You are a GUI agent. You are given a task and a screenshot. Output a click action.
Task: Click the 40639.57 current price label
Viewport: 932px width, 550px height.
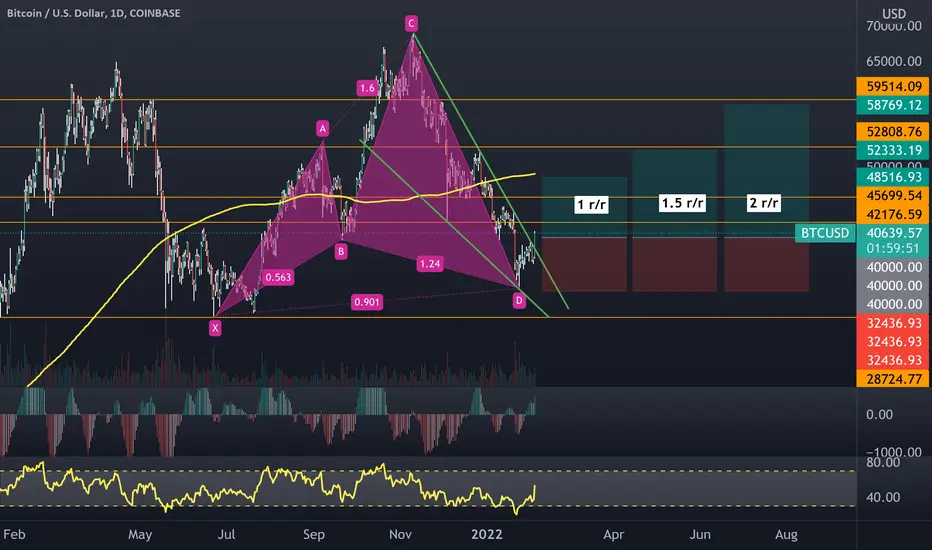[x=894, y=233]
